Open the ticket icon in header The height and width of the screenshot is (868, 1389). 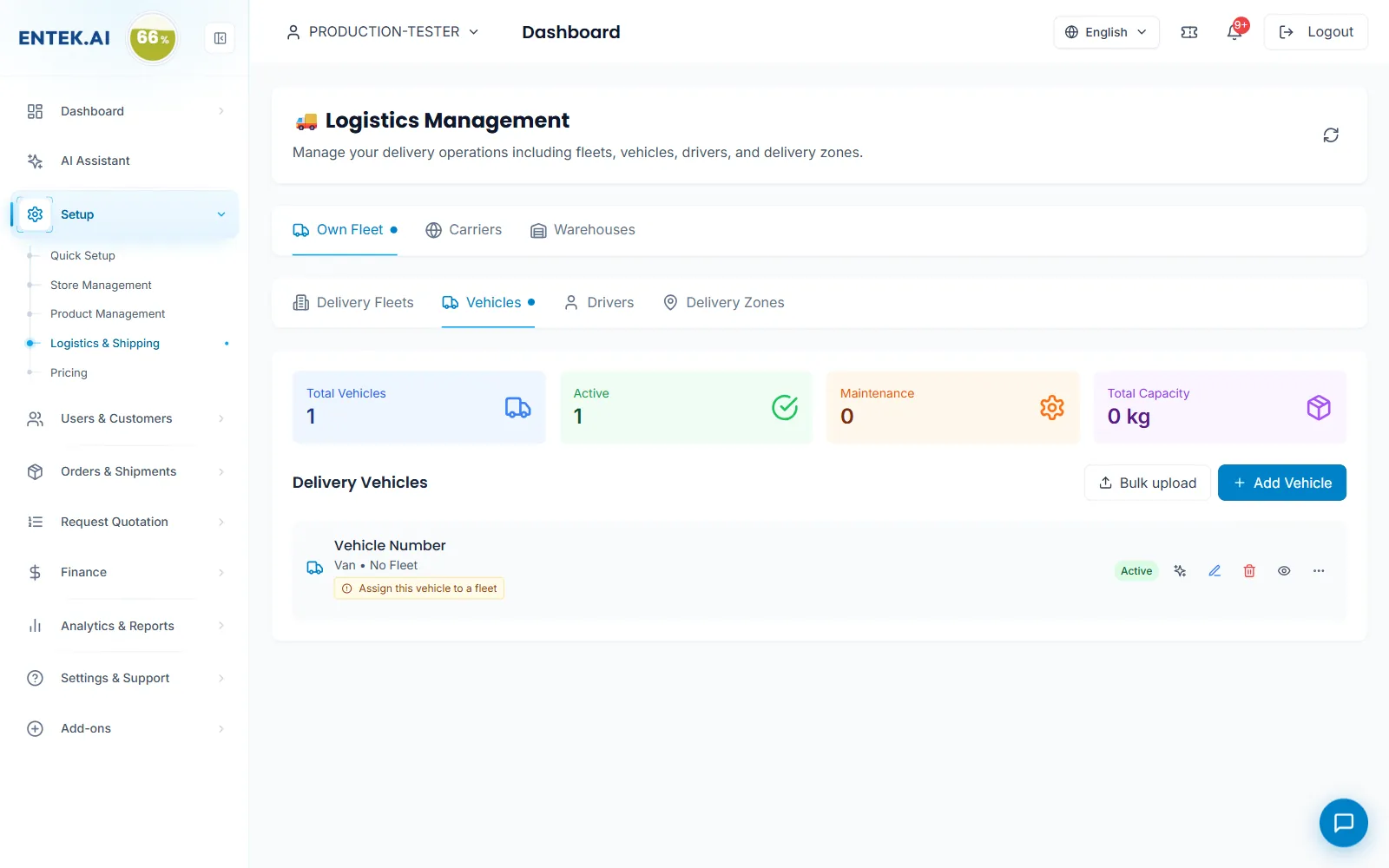(1189, 32)
